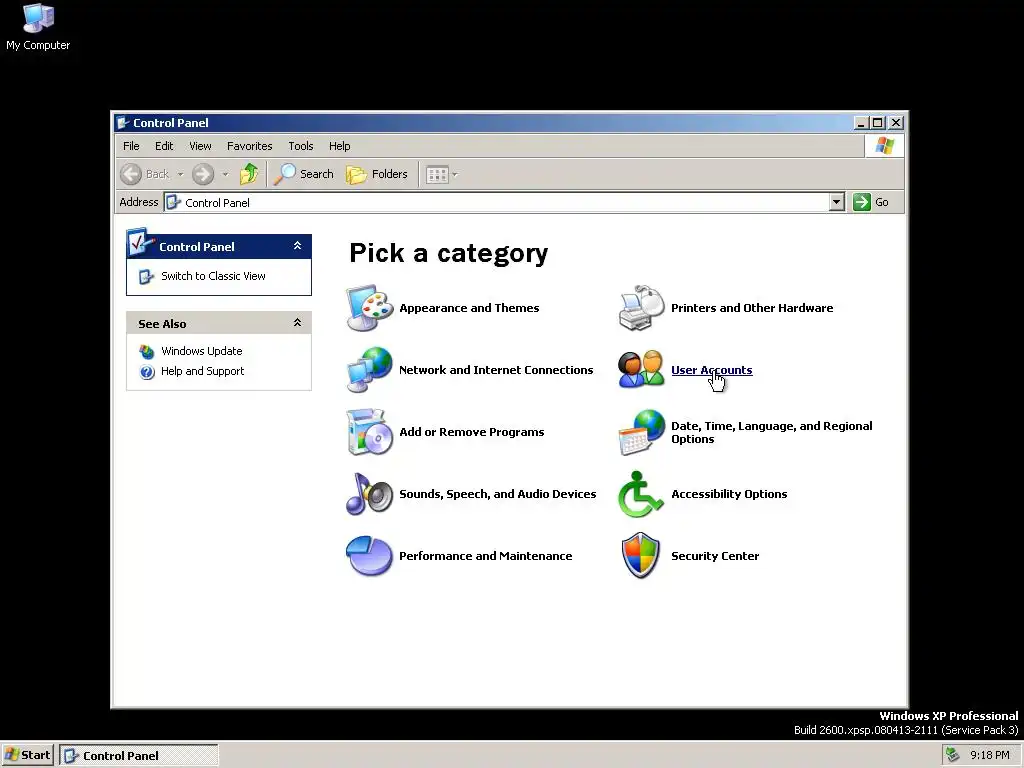
Task: Click the Help and Support question icon
Action: [x=147, y=372]
